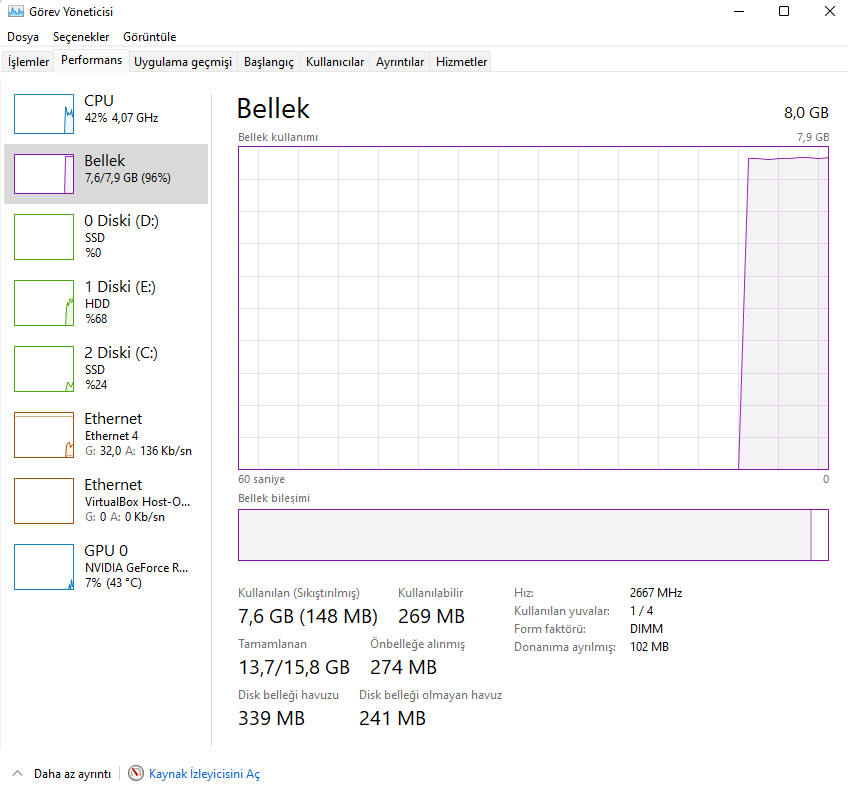The height and width of the screenshot is (787, 848).
Task: Switch to the İşlemler tab
Action: (28, 62)
